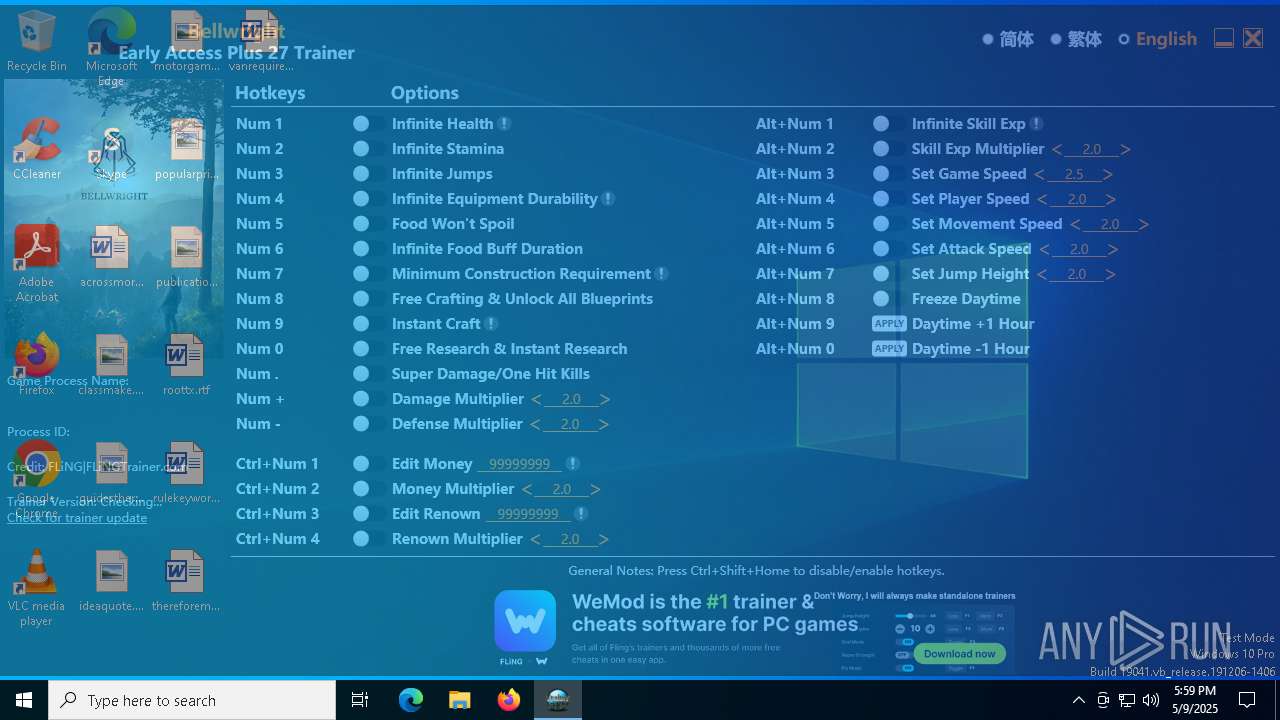Open File Explorer from the taskbar
Image resolution: width=1280 pixels, height=720 pixels.
click(x=460, y=700)
